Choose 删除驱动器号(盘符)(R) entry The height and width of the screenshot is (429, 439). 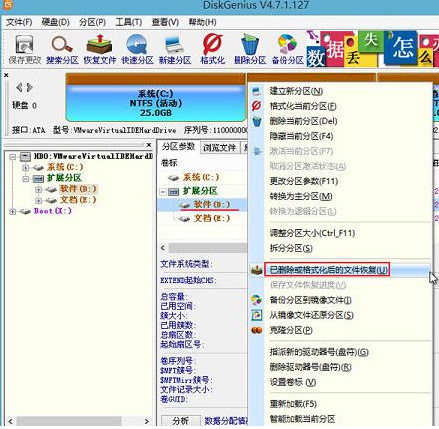(x=311, y=367)
